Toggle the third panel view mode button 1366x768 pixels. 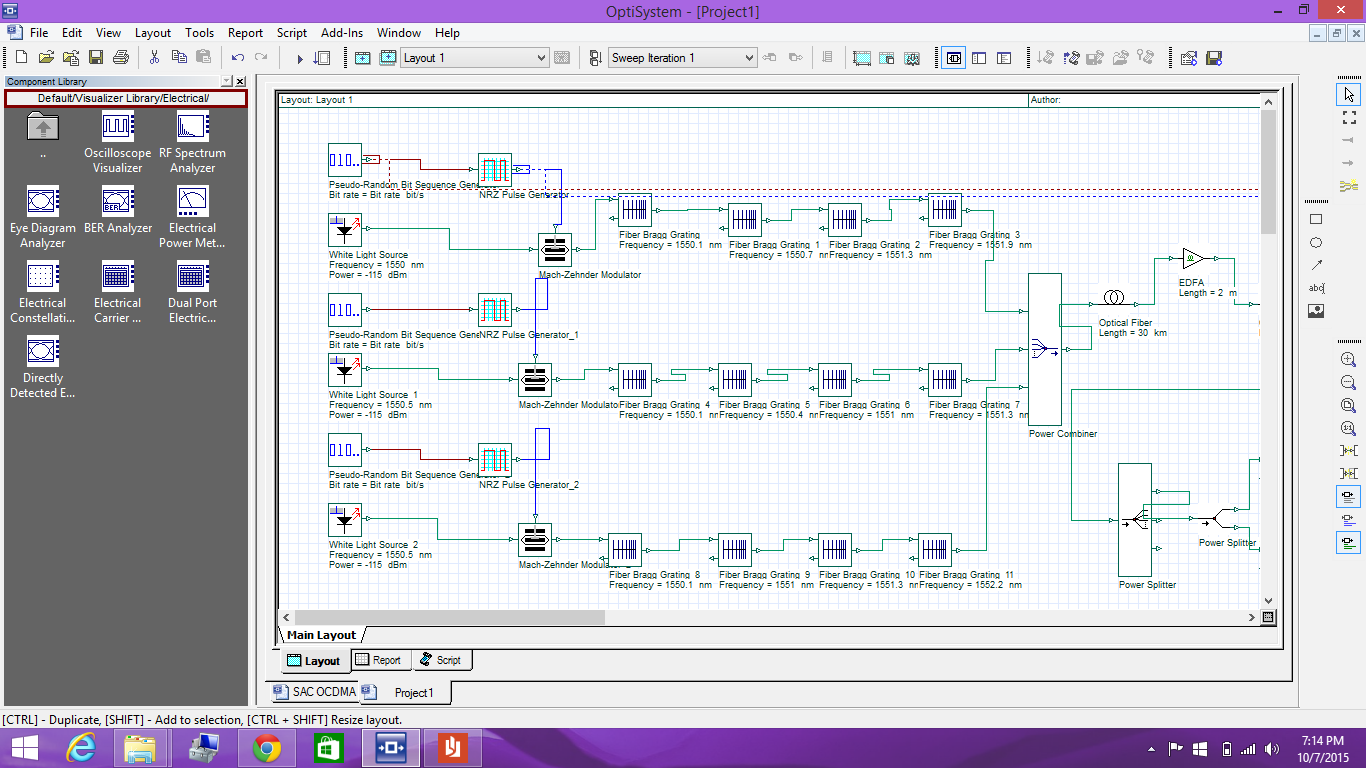point(1004,58)
